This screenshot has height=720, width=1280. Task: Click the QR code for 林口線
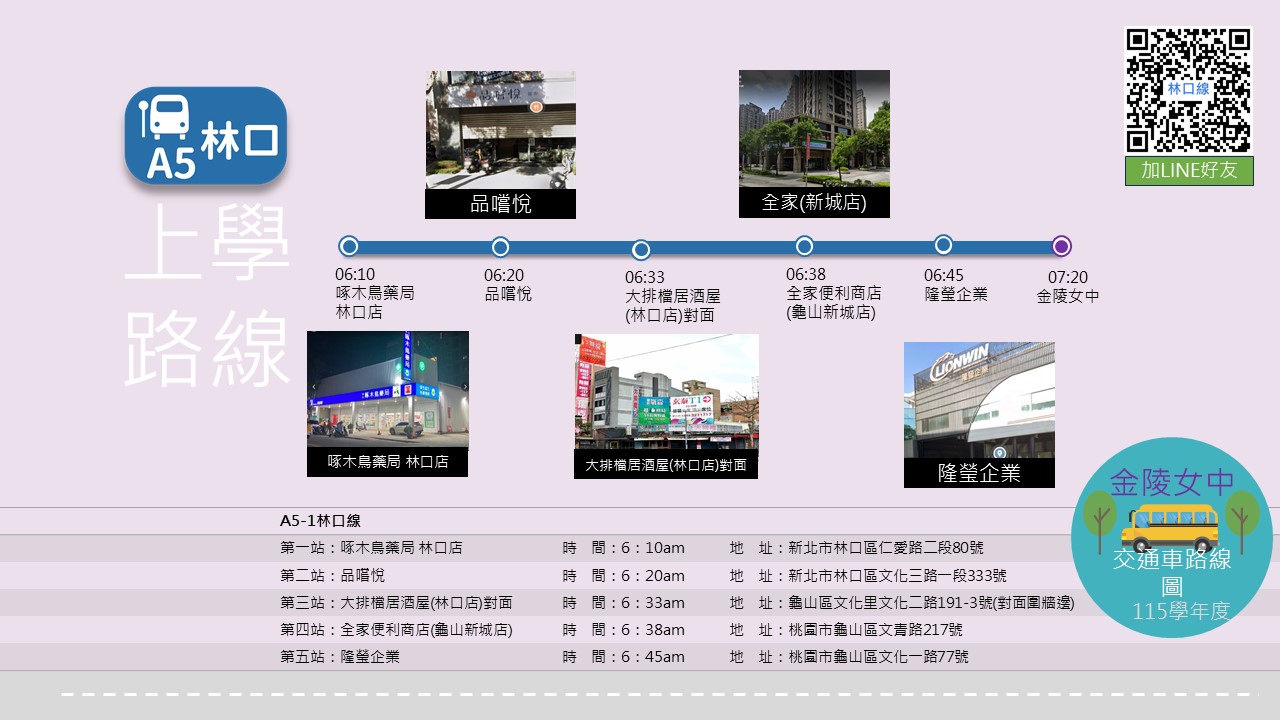click(x=1188, y=90)
